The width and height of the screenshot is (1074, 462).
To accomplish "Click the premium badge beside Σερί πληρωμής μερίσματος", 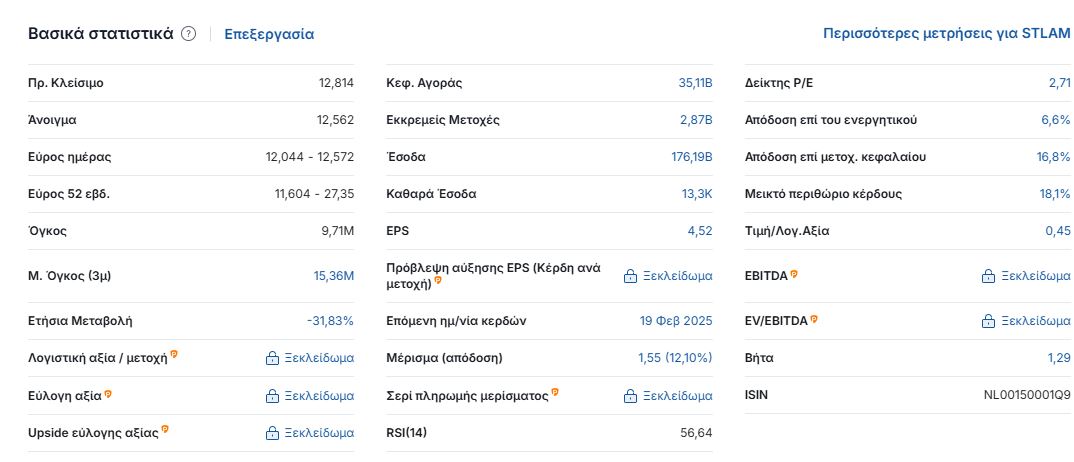I will [x=555, y=392].
